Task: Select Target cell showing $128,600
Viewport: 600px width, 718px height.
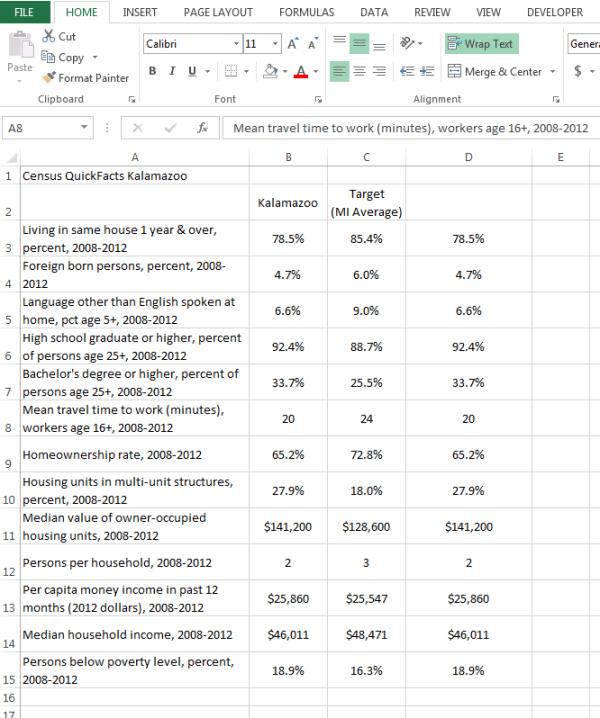Action: click(x=366, y=527)
